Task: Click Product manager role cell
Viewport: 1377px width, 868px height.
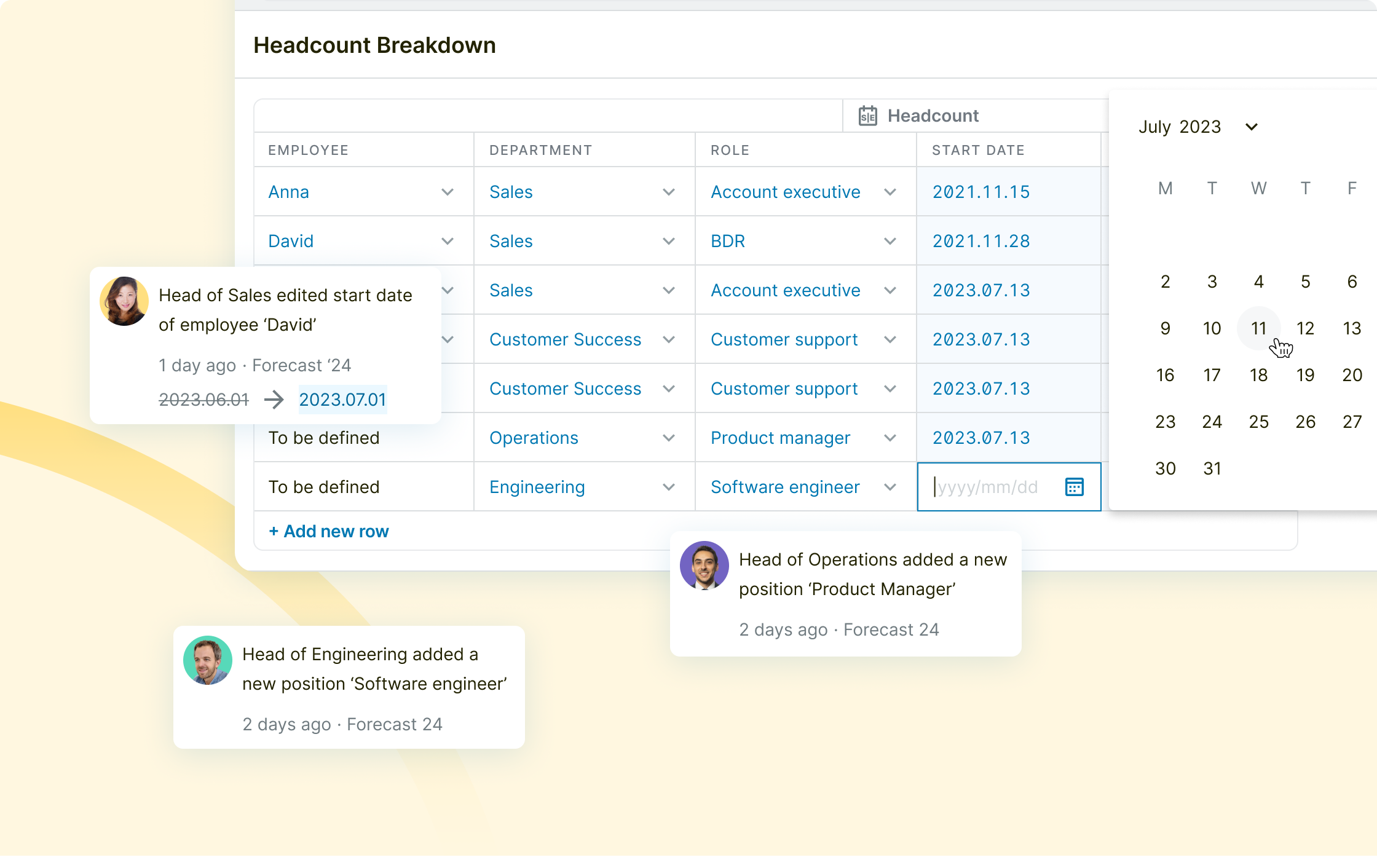Action: [x=781, y=438]
